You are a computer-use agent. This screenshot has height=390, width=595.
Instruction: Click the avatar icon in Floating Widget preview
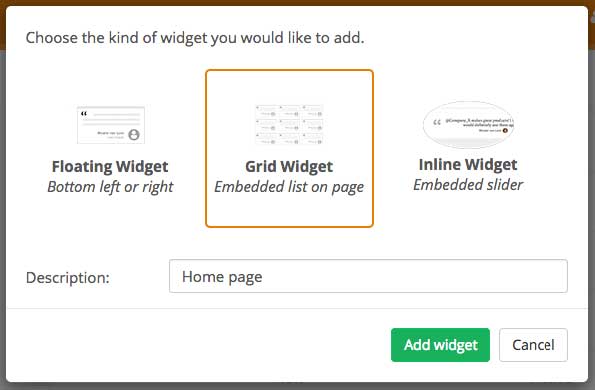[x=134, y=134]
